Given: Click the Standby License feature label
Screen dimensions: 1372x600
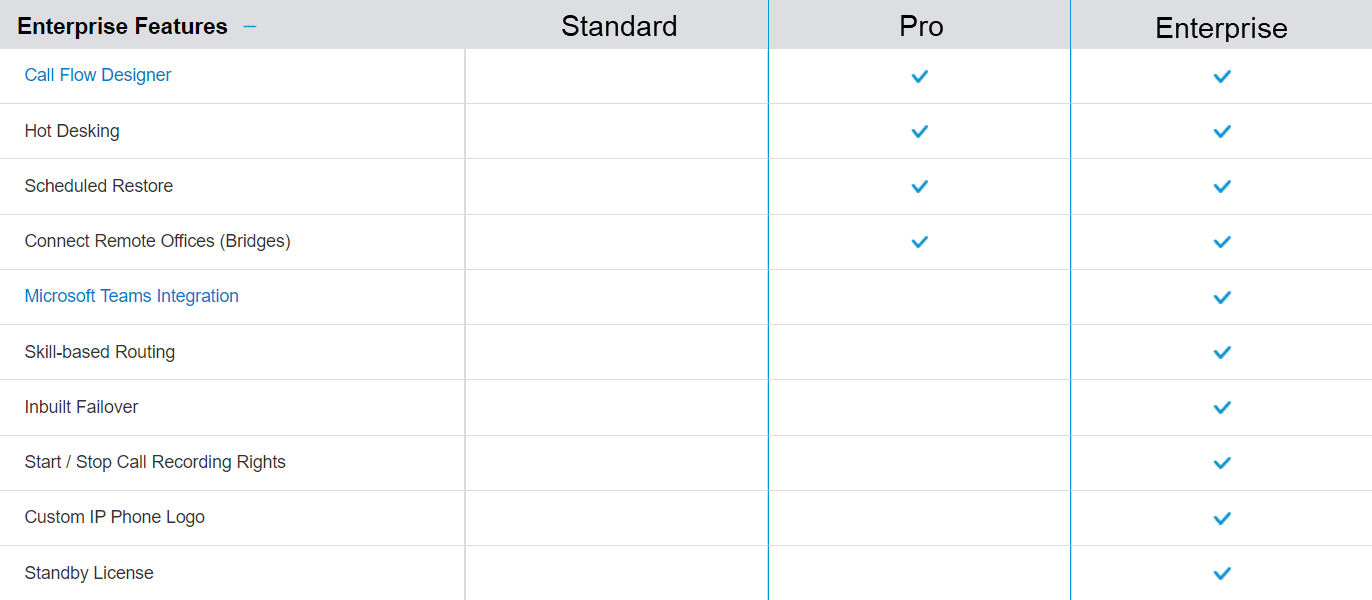Looking at the screenshot, I should coord(89,573).
